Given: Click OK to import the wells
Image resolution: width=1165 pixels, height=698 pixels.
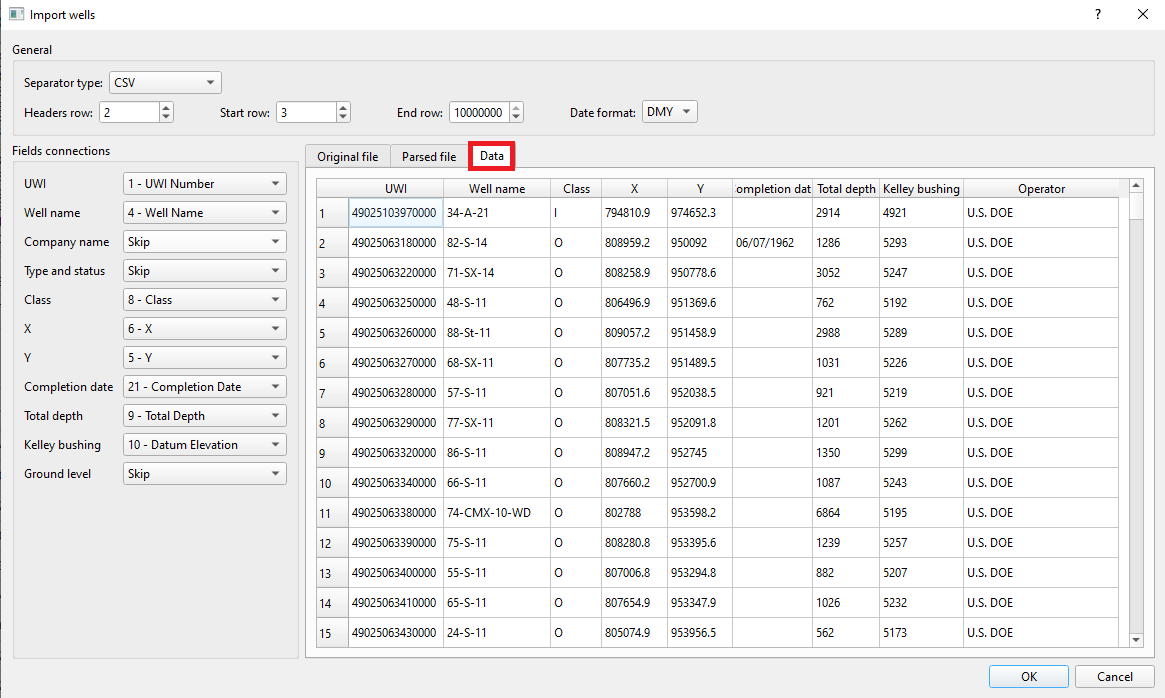Looking at the screenshot, I should click(x=1028, y=676).
